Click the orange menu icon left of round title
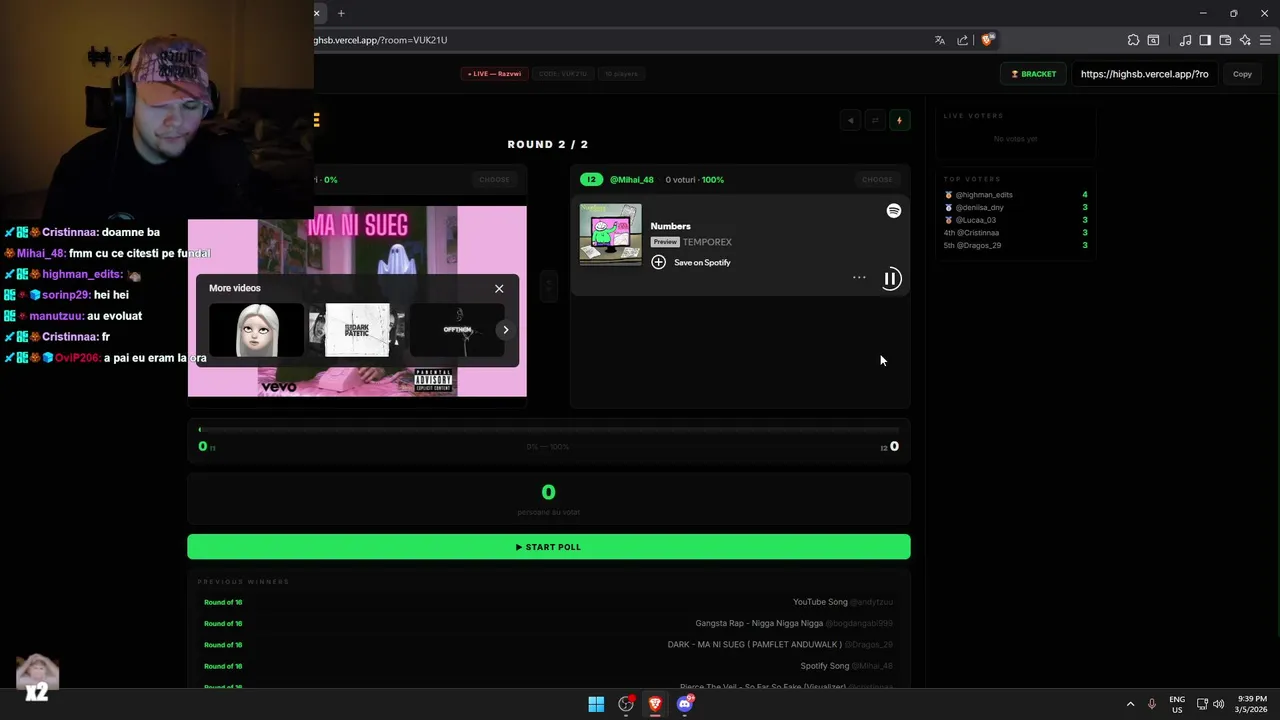 (x=317, y=120)
